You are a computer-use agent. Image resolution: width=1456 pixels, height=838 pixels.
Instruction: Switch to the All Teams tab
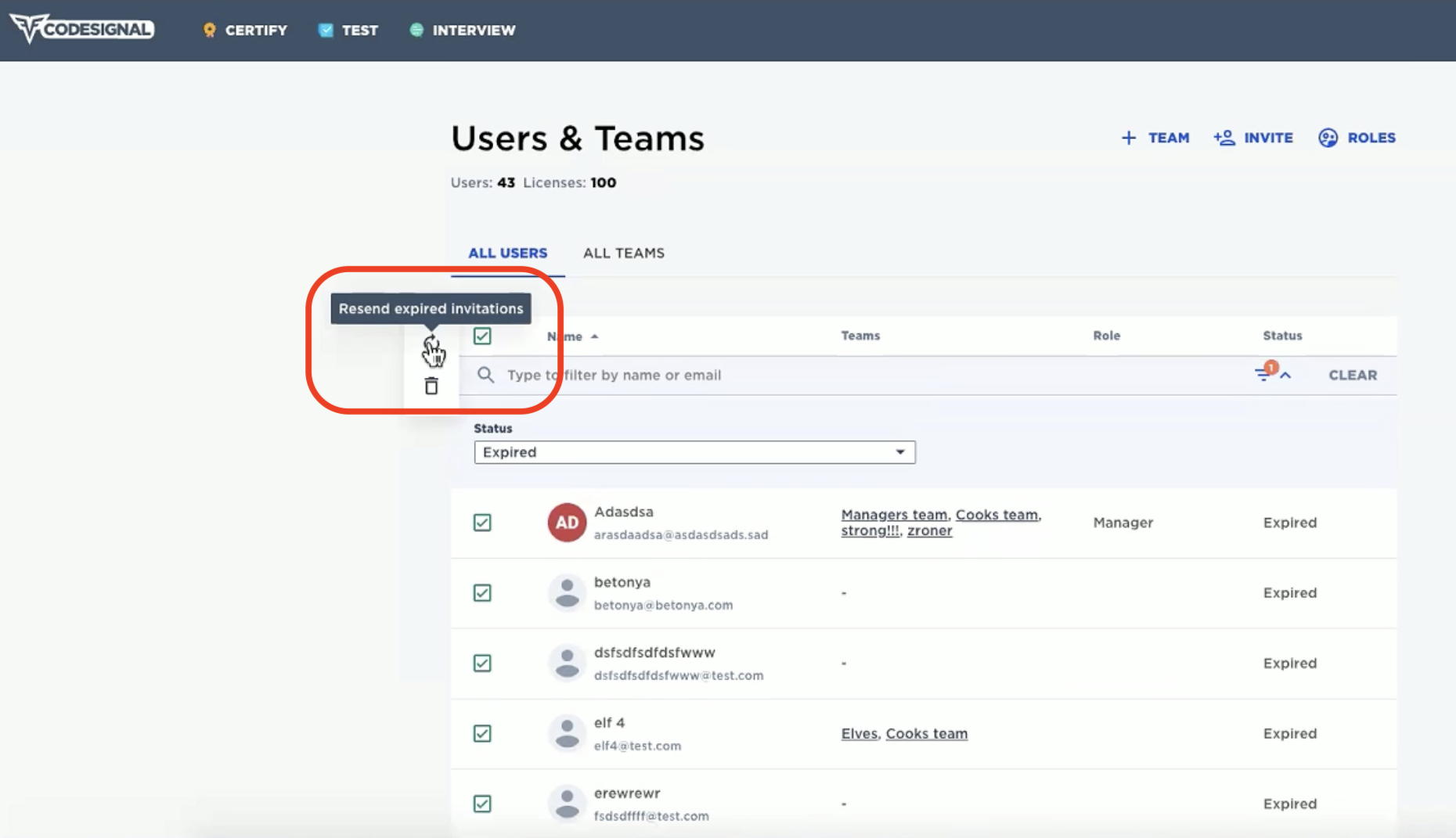coord(624,253)
